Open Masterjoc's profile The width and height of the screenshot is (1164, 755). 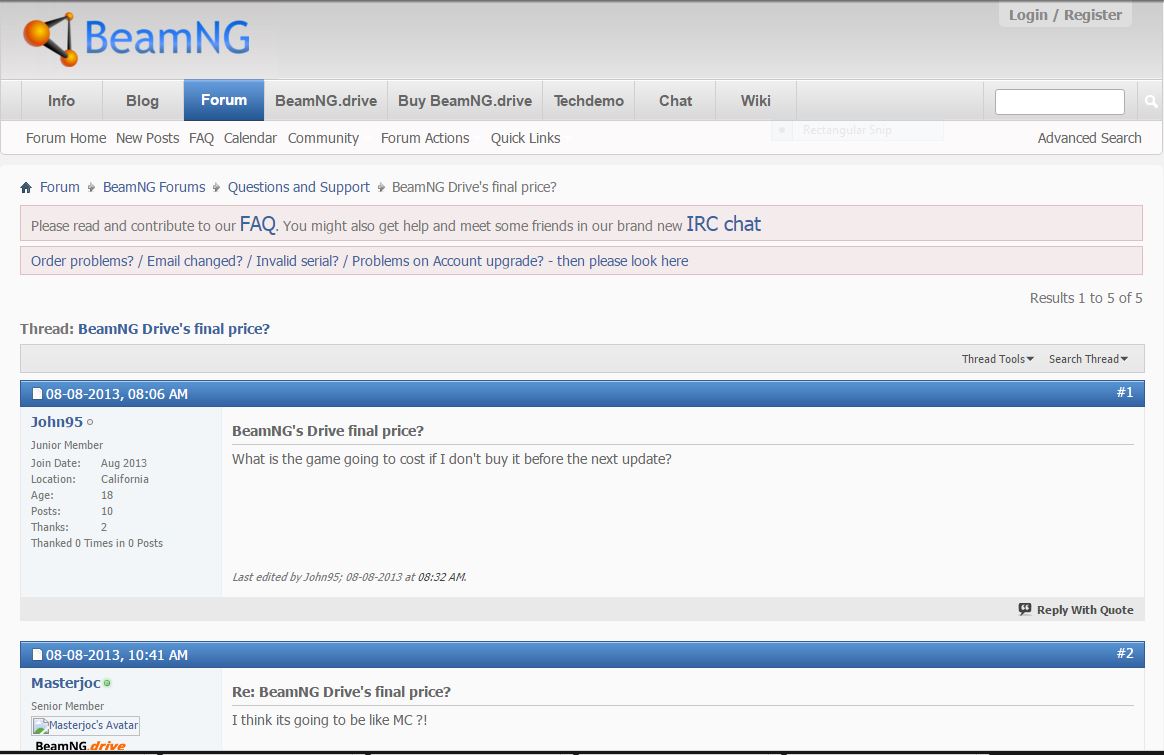point(65,683)
